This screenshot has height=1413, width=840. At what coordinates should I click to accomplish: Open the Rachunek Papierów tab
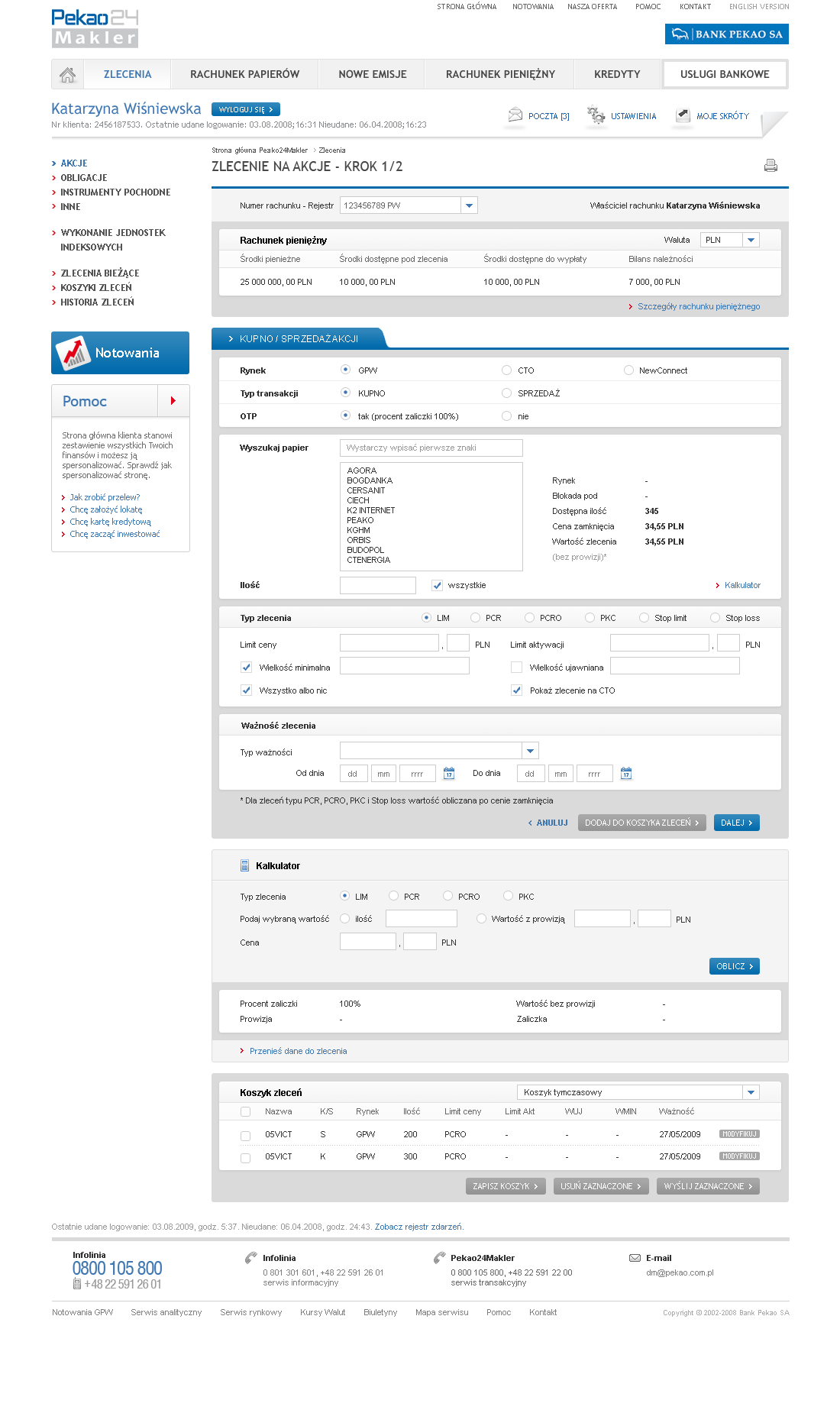tap(244, 74)
